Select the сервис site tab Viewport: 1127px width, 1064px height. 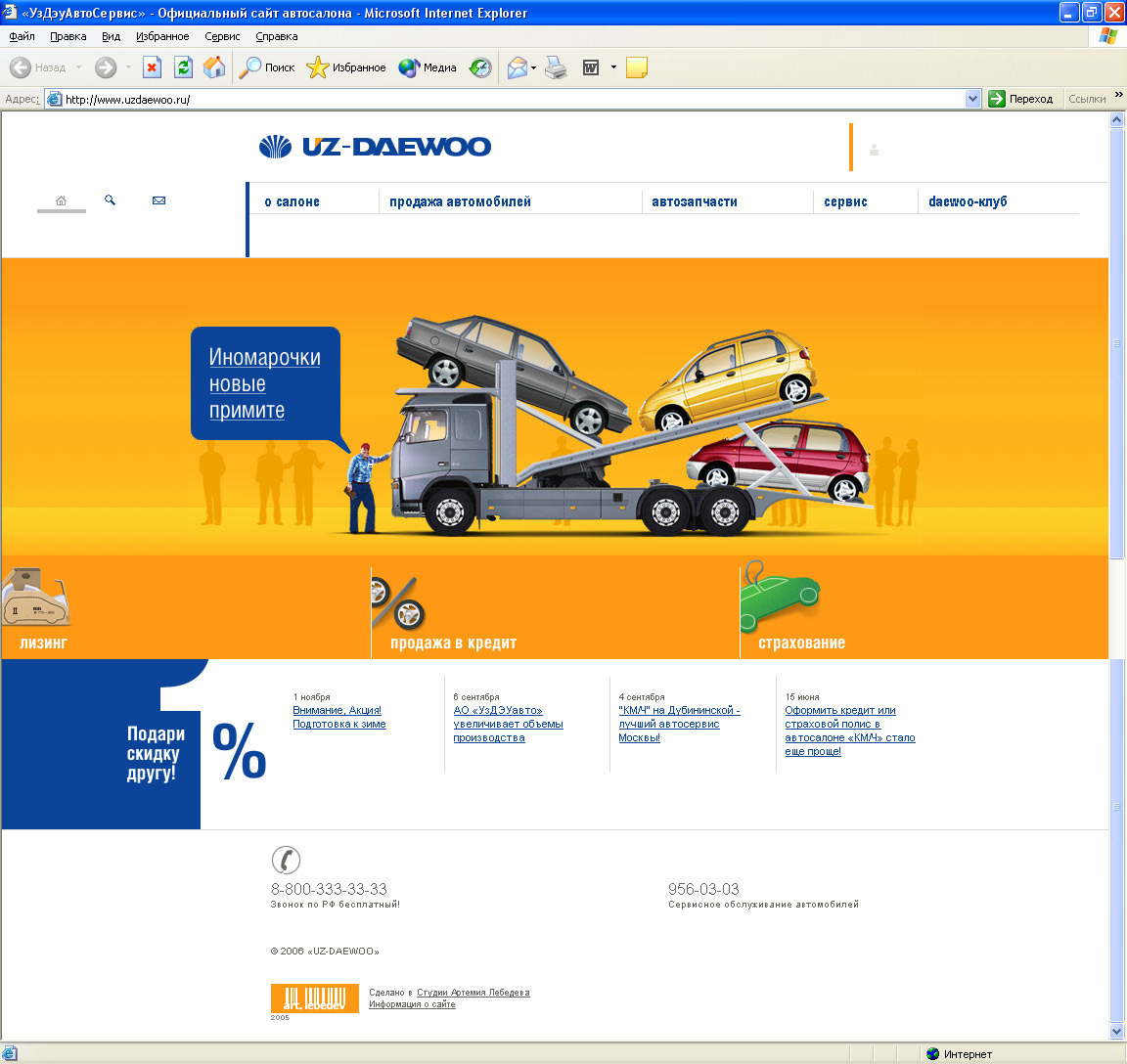click(x=845, y=201)
